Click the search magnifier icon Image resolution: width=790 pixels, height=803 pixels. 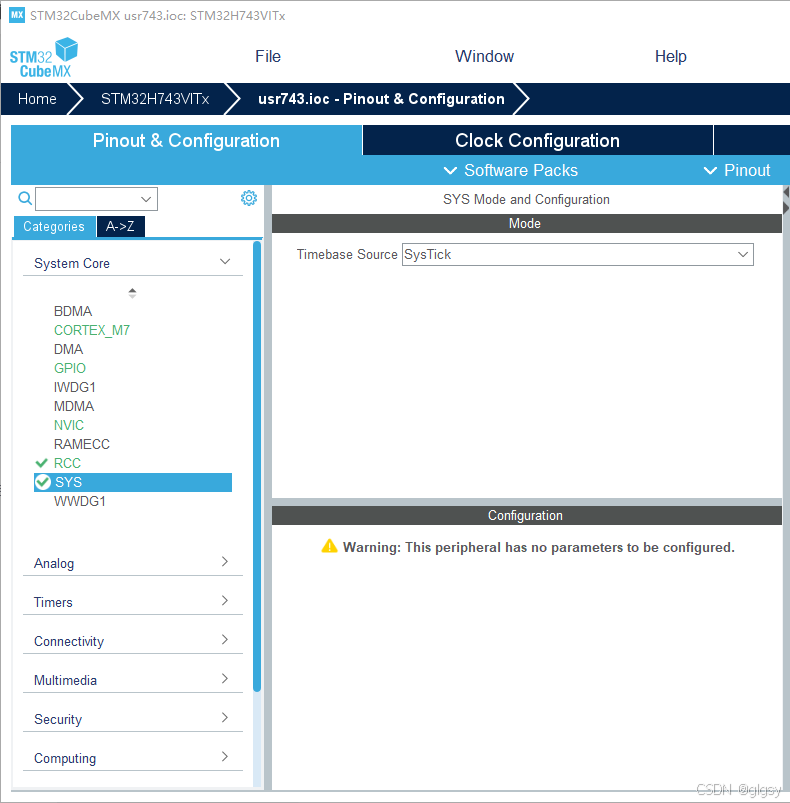(x=25, y=198)
